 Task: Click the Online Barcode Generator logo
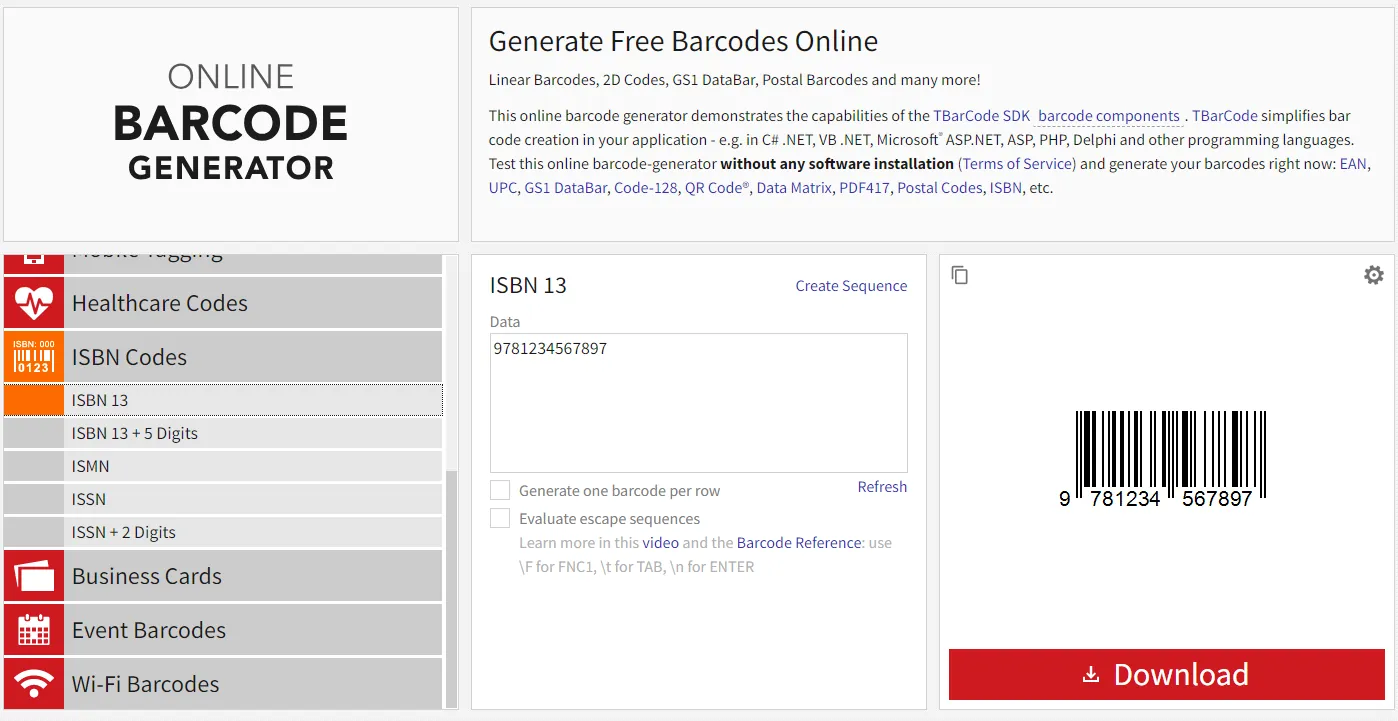tap(231, 124)
